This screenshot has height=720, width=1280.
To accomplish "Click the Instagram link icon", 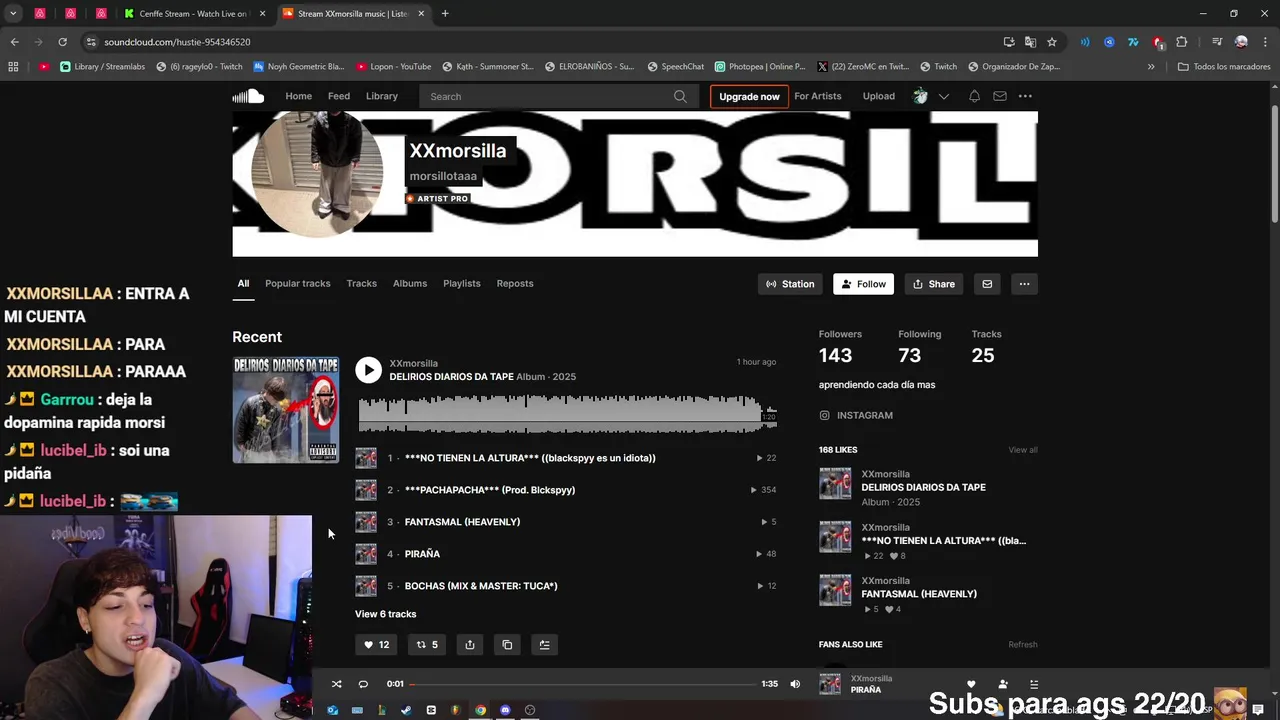I will [x=824, y=415].
